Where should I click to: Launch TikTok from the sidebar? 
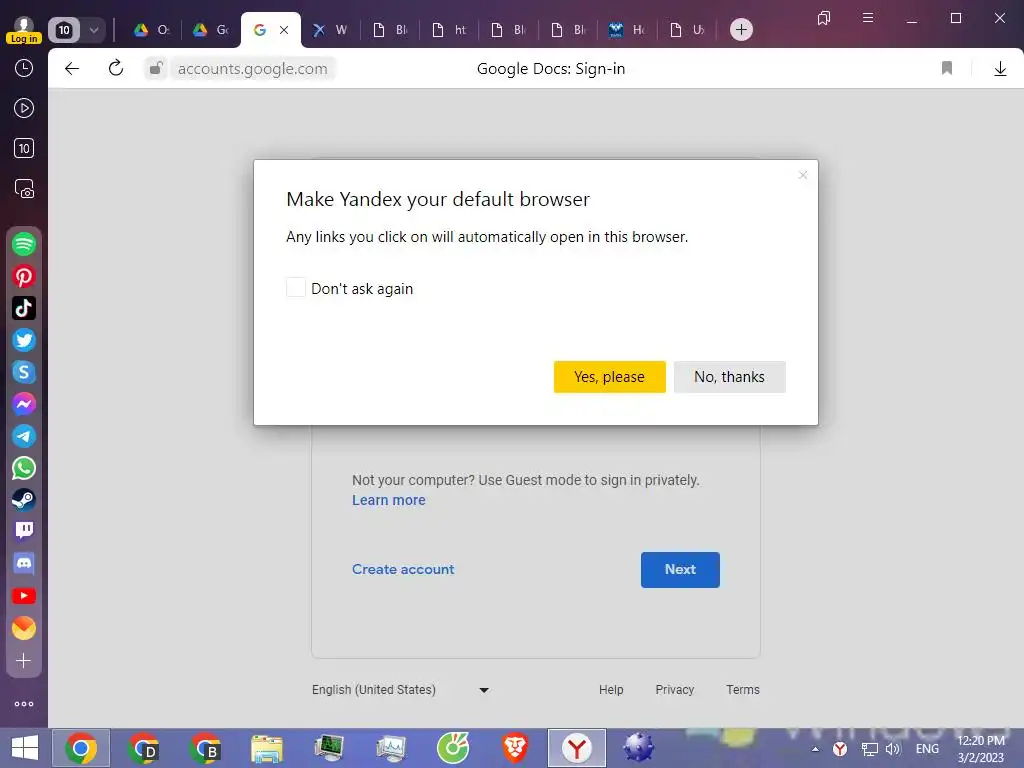(x=24, y=308)
